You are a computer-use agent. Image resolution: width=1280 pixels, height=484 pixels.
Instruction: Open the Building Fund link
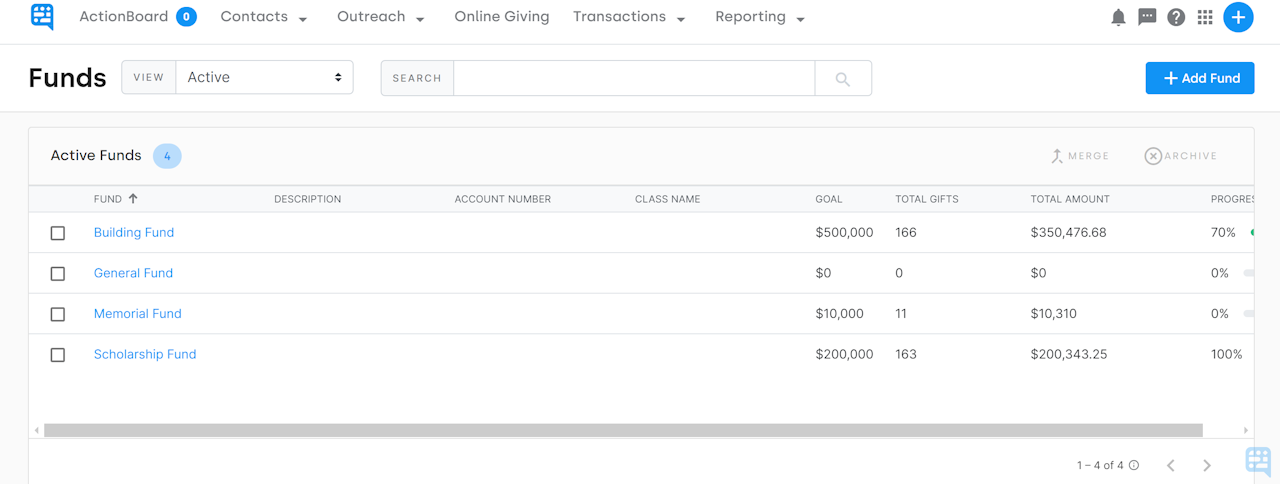(134, 233)
